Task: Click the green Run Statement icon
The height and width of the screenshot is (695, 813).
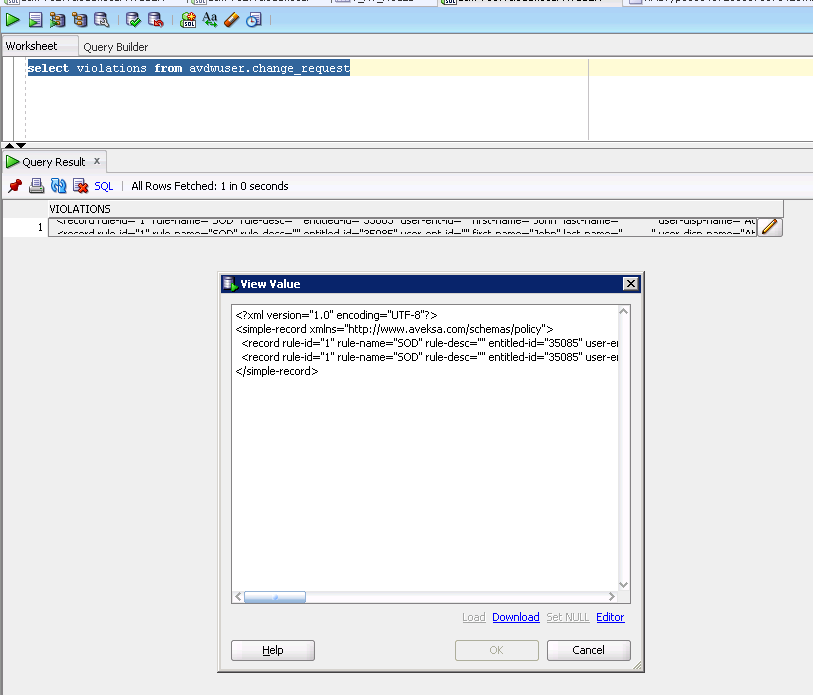Action: click(12, 19)
